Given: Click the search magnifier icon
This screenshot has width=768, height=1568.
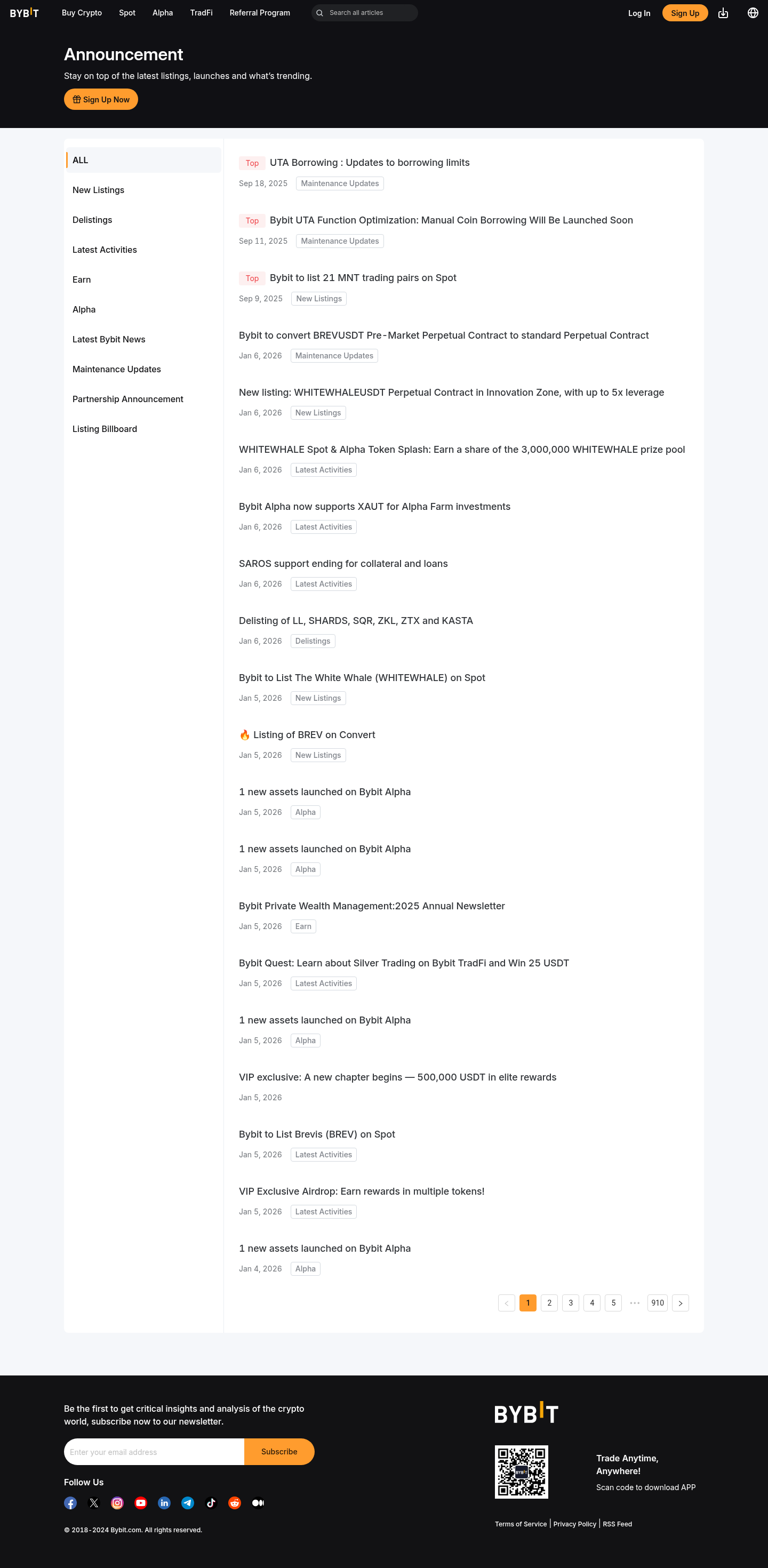Looking at the screenshot, I should [x=319, y=13].
